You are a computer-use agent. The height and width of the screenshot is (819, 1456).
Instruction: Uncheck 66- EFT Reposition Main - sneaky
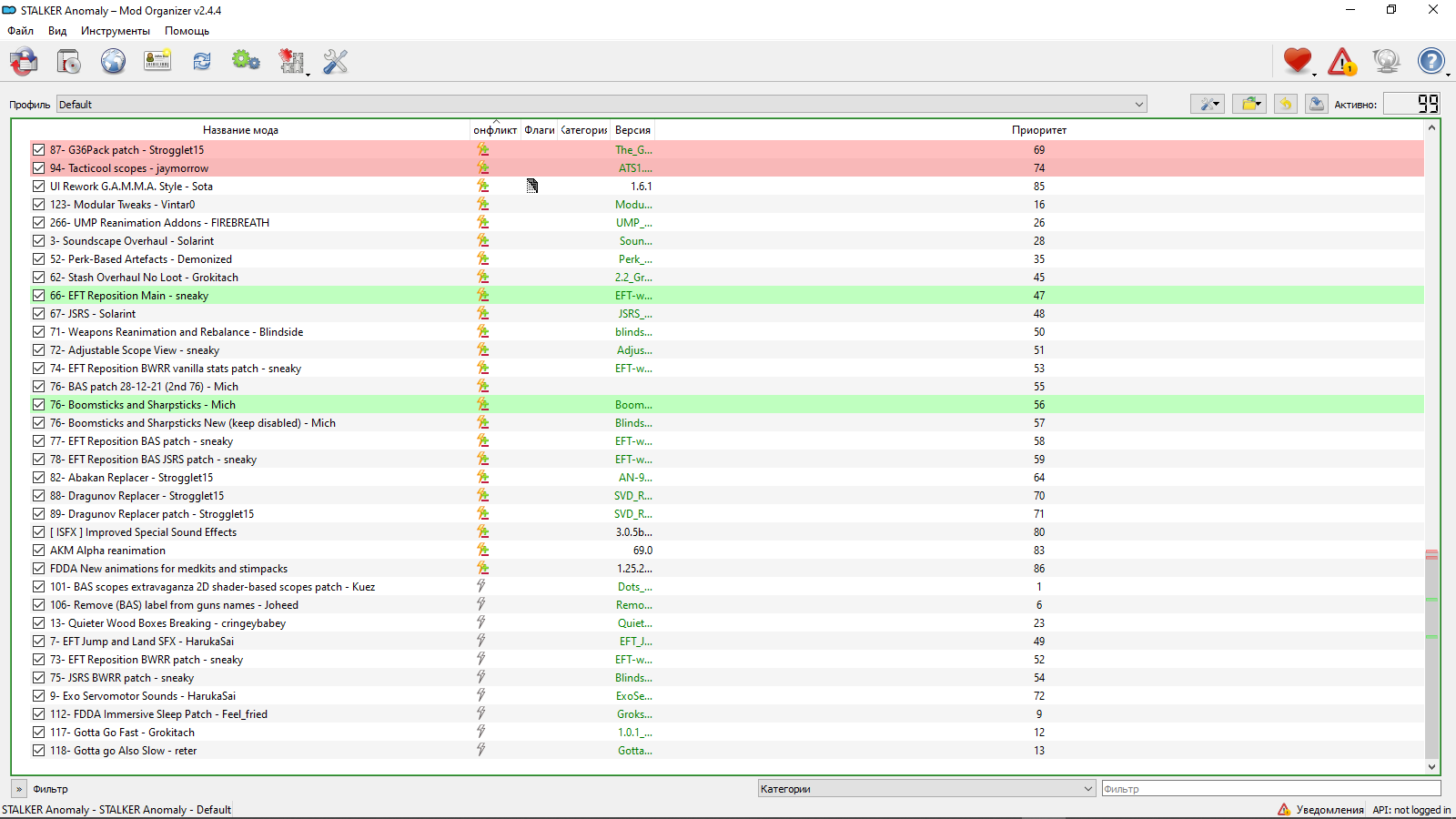[x=38, y=296]
